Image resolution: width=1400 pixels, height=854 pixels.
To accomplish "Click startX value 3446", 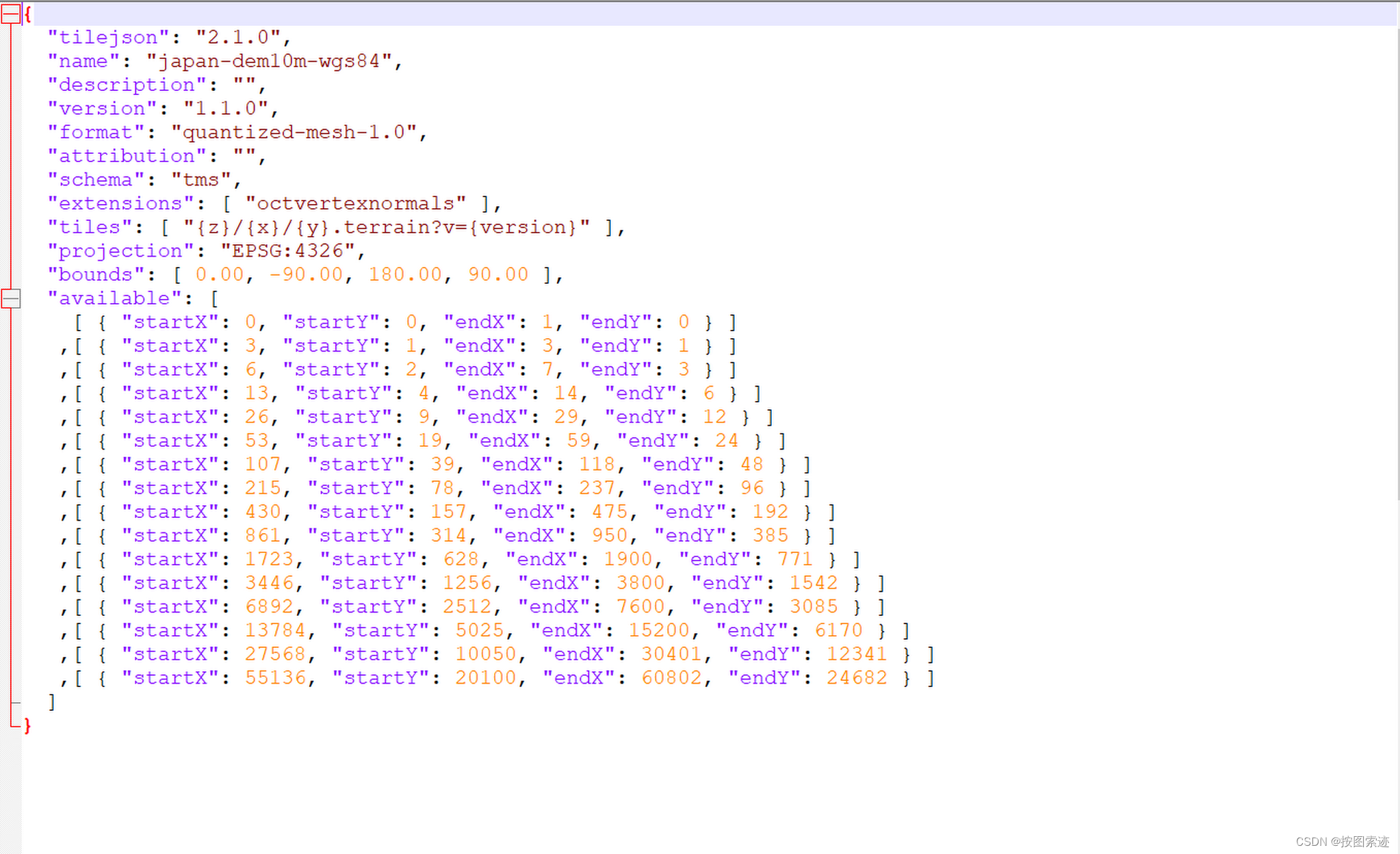I will tap(269, 583).
